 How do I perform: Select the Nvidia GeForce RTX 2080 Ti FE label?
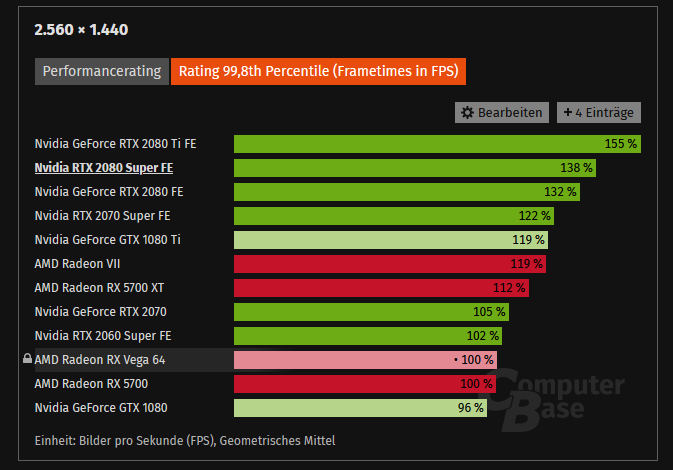pos(115,144)
